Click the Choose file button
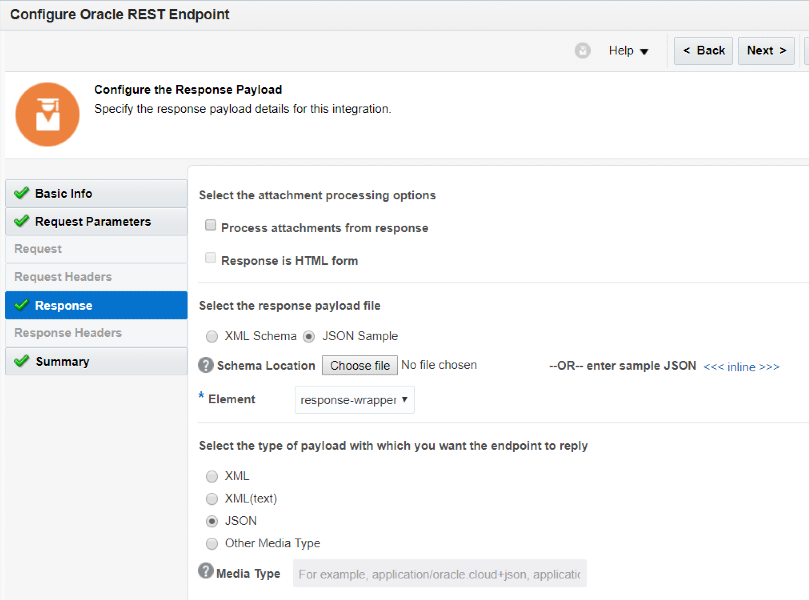 coord(360,366)
